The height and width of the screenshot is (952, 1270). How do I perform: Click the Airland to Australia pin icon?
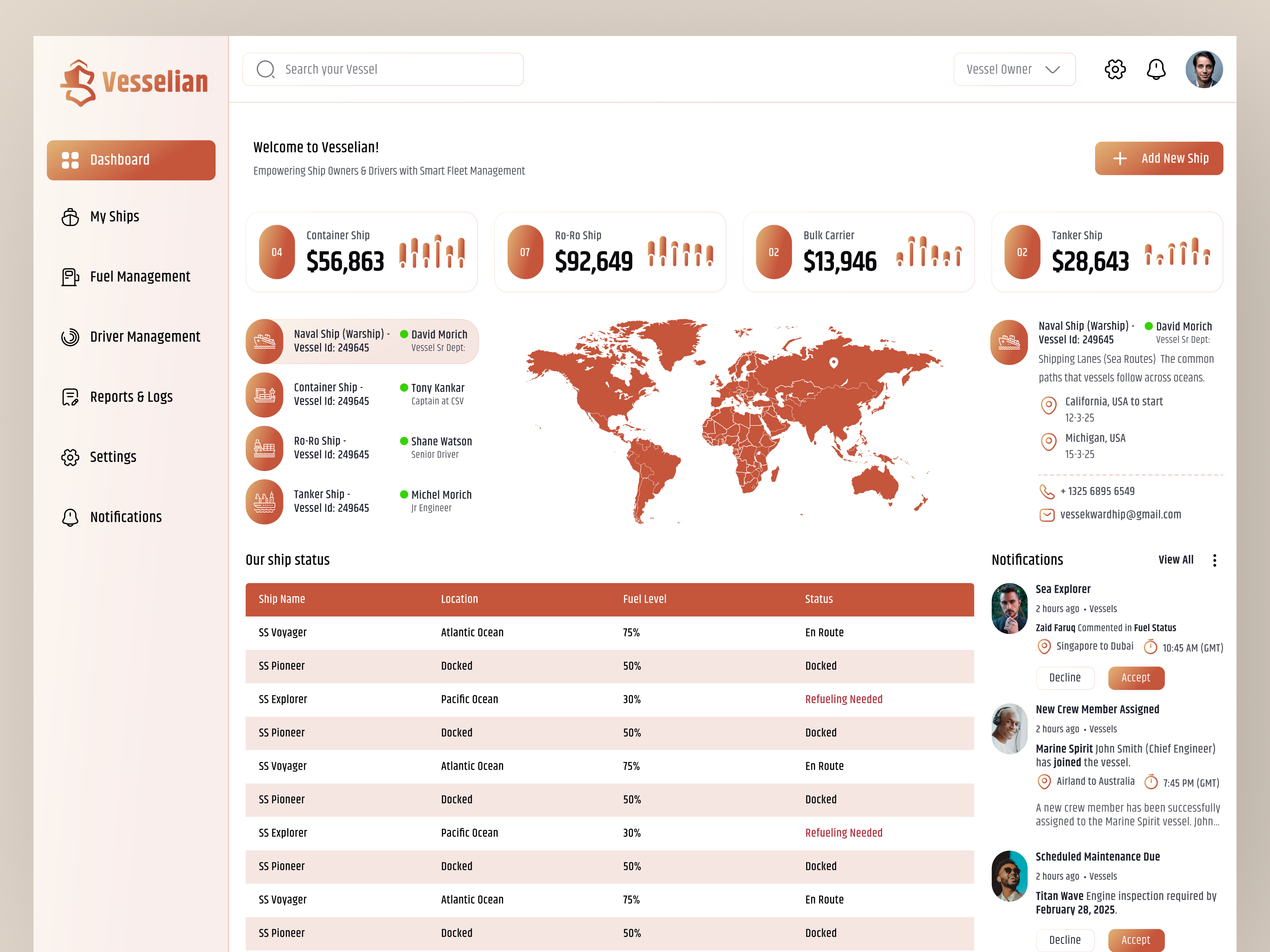tap(1044, 782)
